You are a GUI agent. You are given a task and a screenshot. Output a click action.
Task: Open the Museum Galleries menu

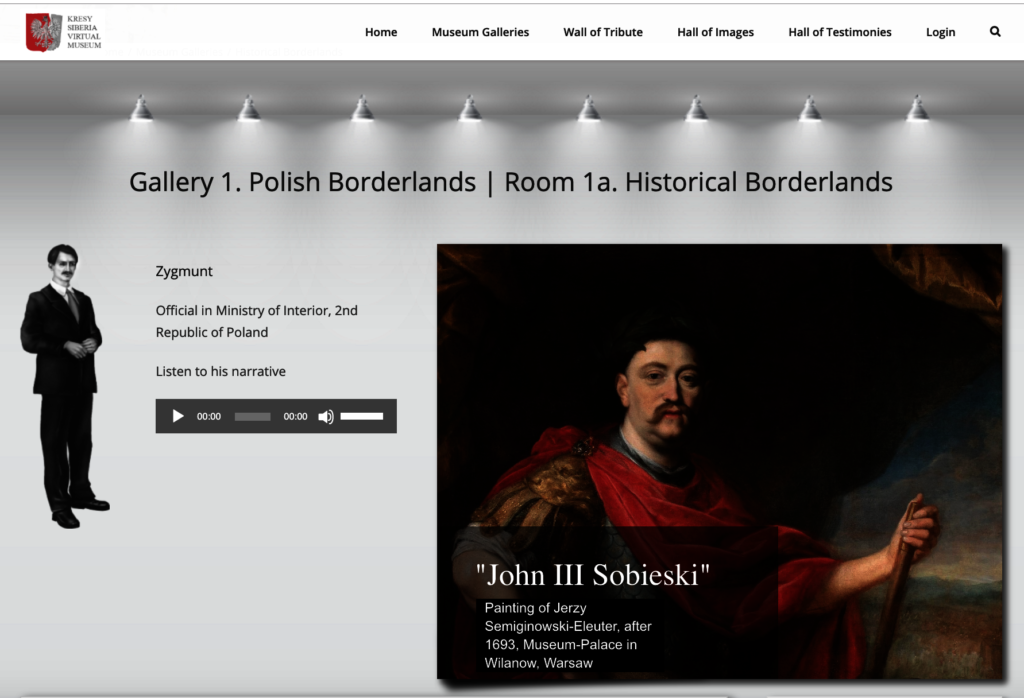480,32
